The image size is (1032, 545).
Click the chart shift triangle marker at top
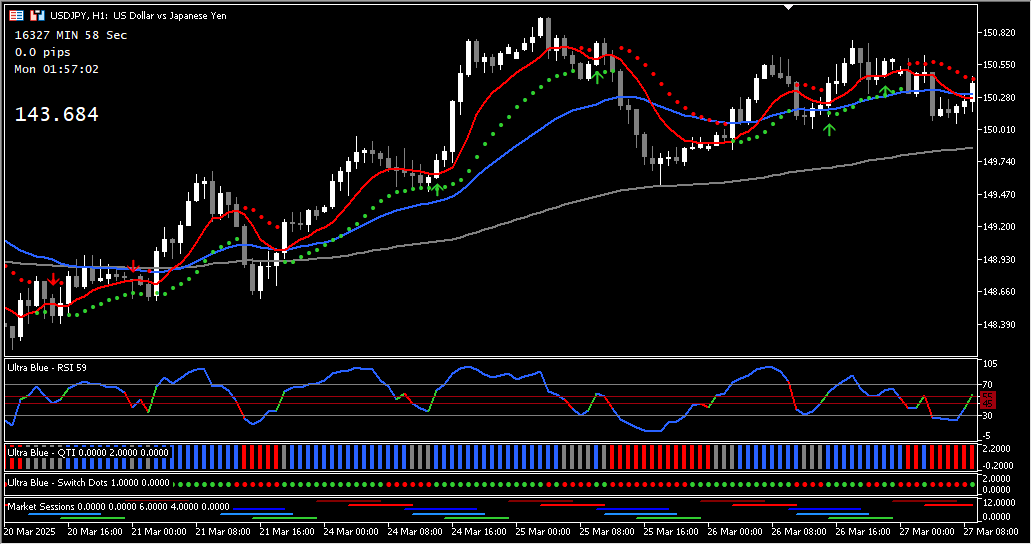click(789, 6)
